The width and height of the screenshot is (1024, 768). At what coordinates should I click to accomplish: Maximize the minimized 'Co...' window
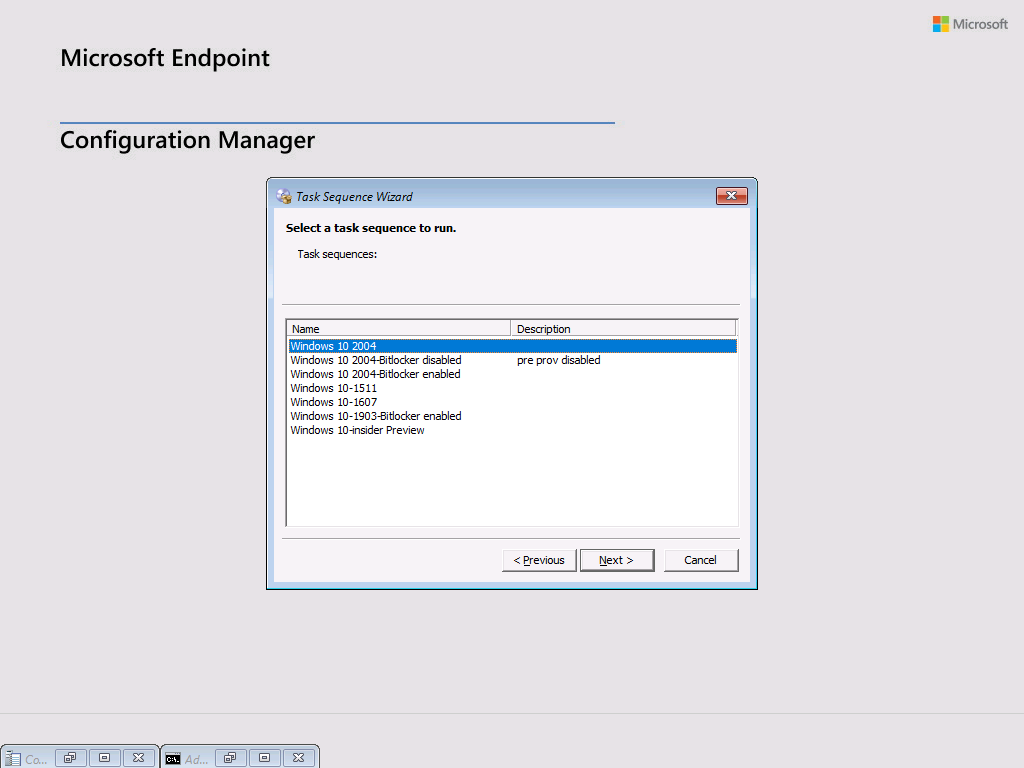point(104,758)
